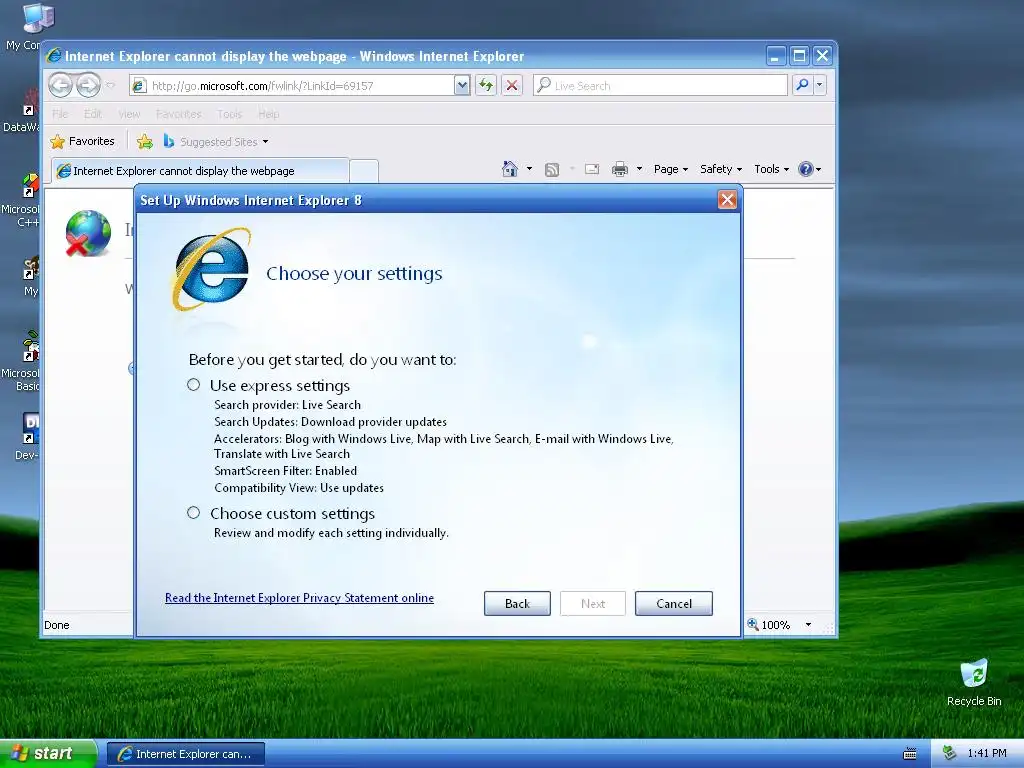Click the disabled Next button in the setup dialog
This screenshot has height=768, width=1024.
click(592, 603)
